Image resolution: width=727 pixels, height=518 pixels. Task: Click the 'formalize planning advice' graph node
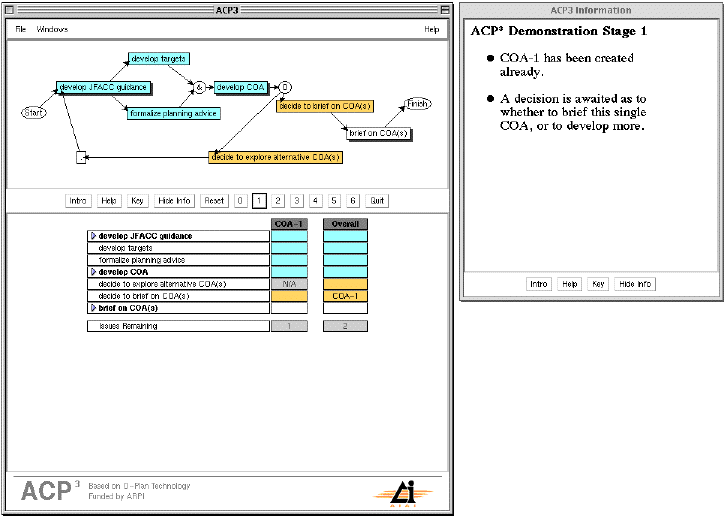(174, 113)
